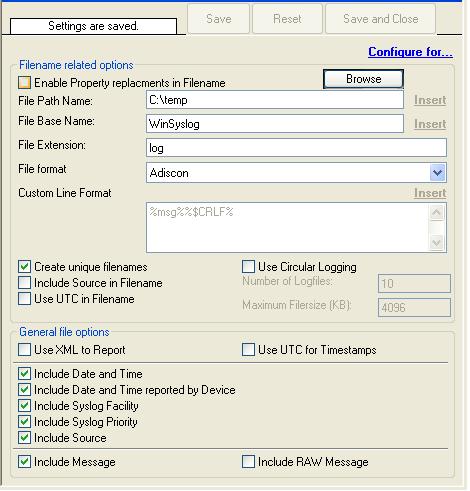Screen dimensions: 470x491
Task: Disable Include Syslog Facility
Action: point(24,406)
